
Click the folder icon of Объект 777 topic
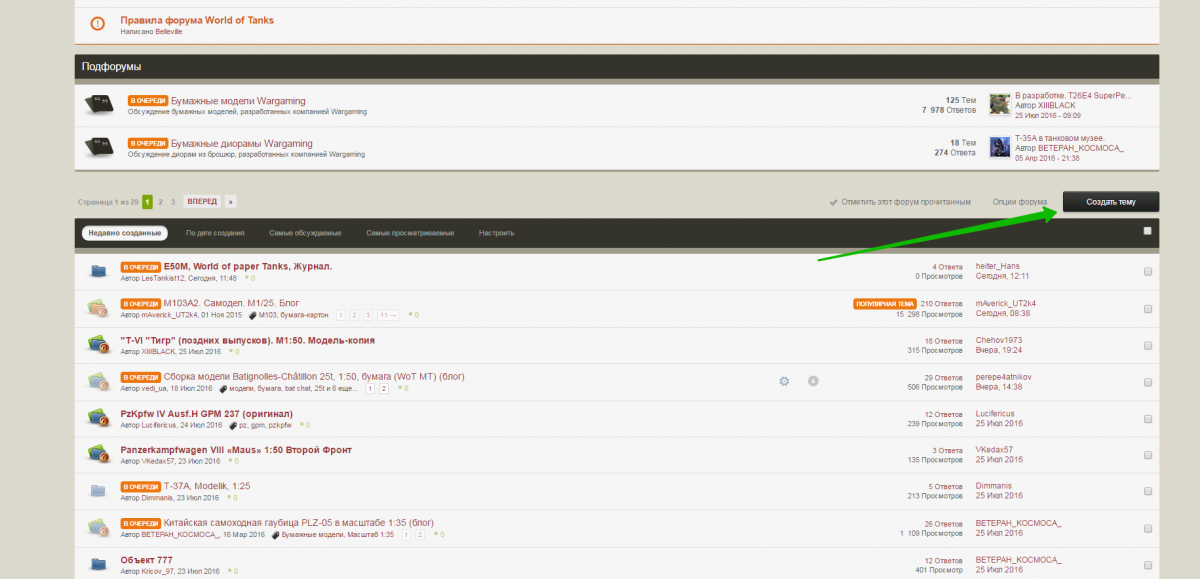tap(98, 564)
